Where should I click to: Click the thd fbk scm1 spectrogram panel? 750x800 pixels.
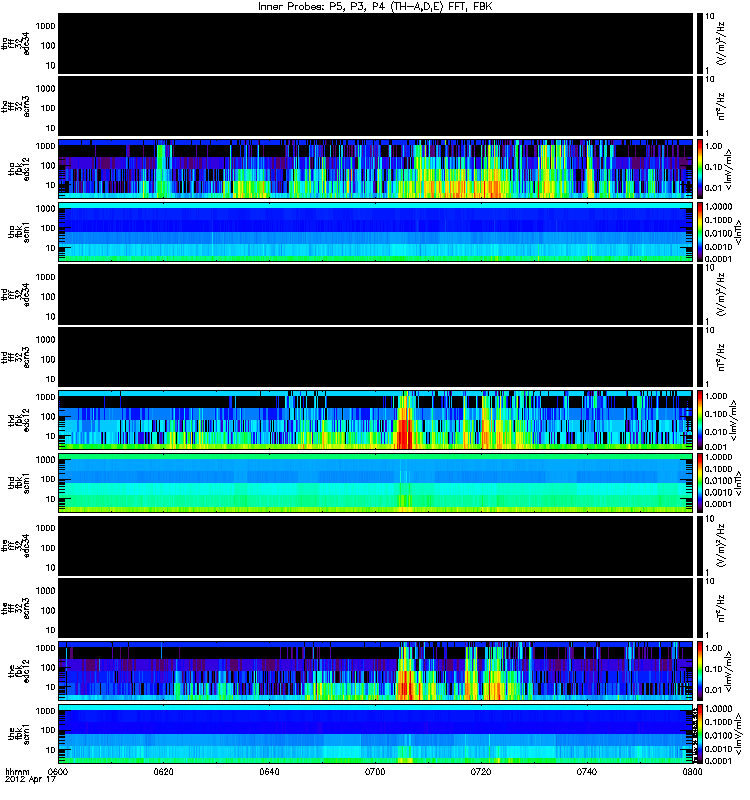376,483
